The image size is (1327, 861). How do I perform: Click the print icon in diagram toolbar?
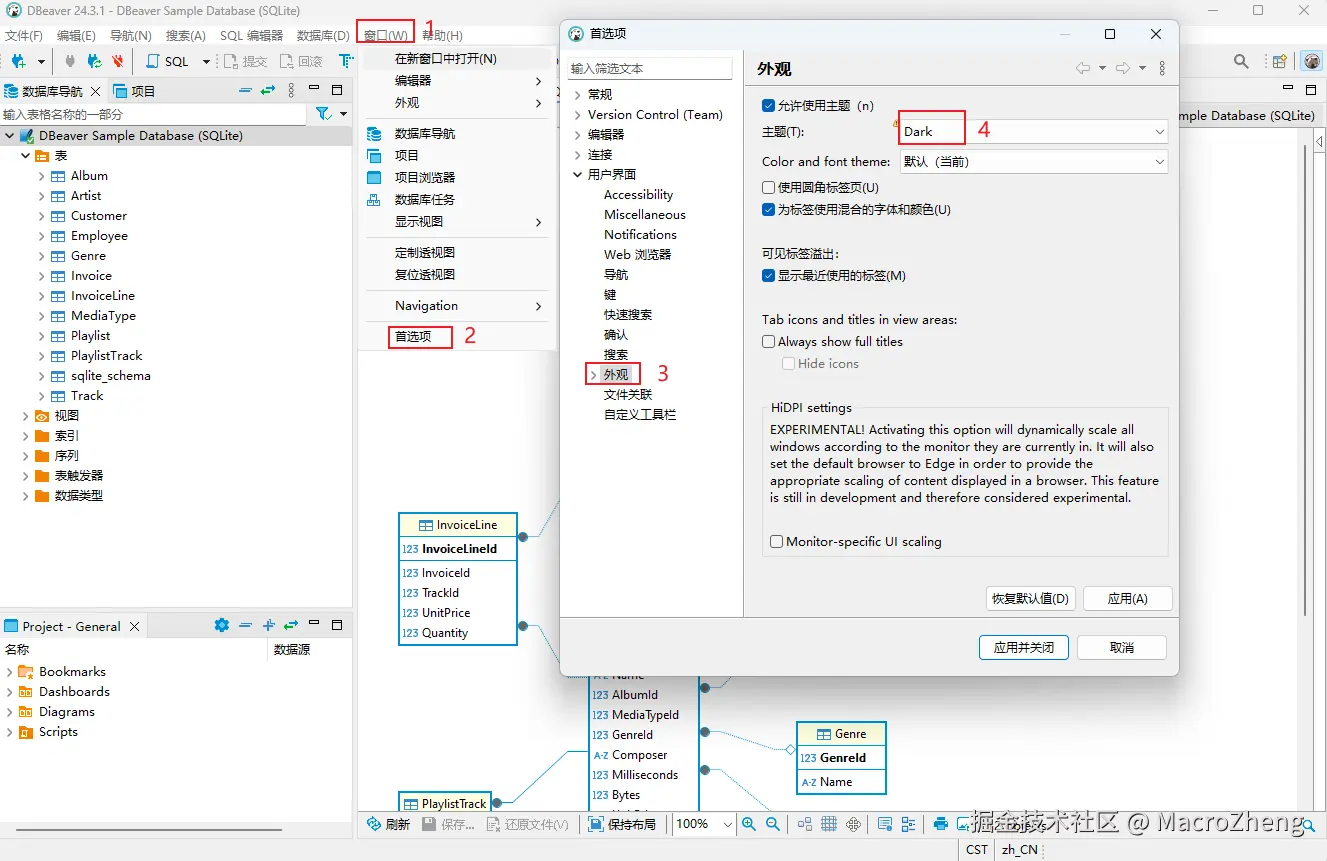[x=941, y=824]
